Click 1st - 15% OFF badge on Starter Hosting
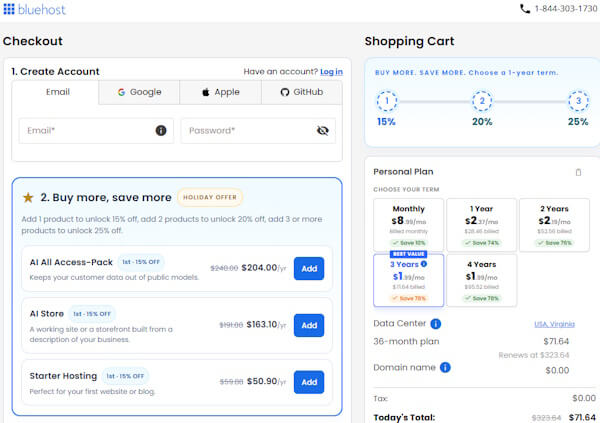The height and width of the screenshot is (423, 600). (125, 376)
